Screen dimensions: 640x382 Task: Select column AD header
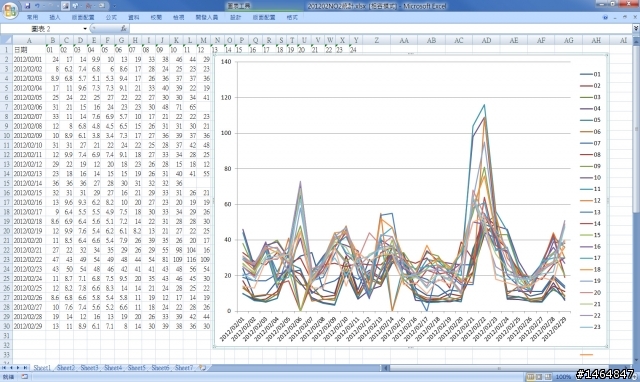click(486, 40)
